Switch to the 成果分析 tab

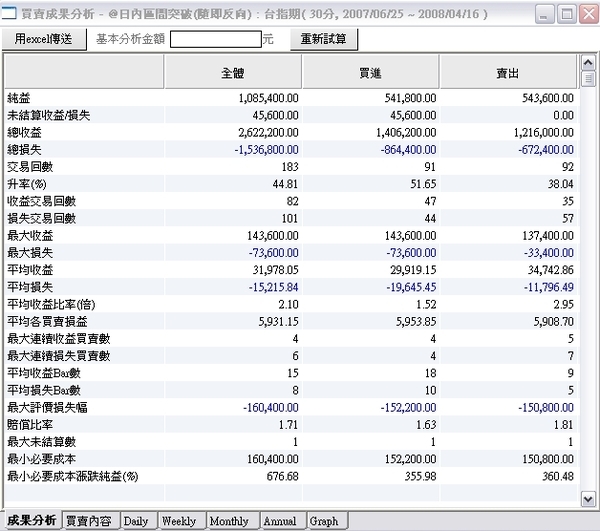(x=32, y=520)
